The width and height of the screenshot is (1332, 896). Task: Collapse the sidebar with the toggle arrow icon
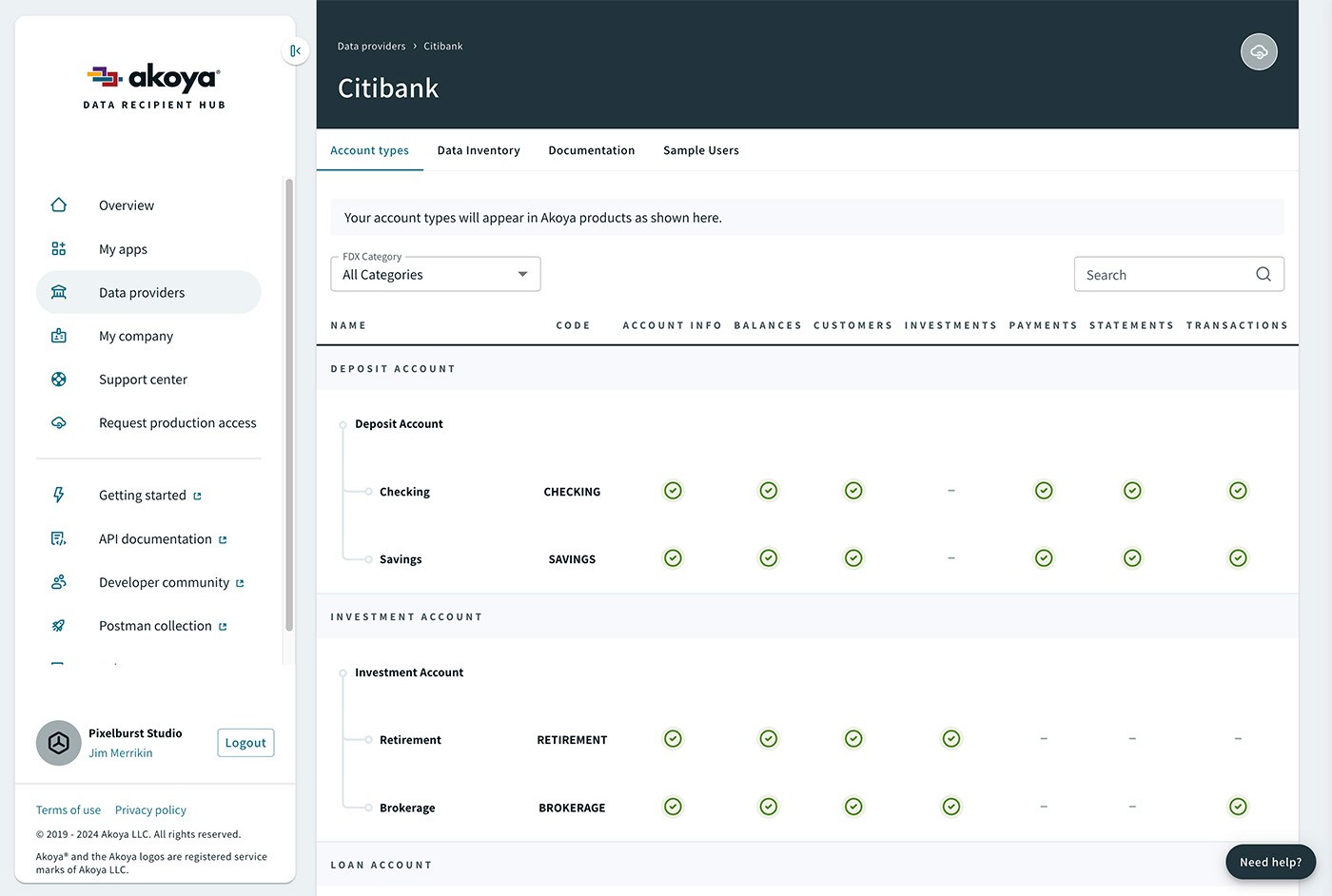point(296,50)
